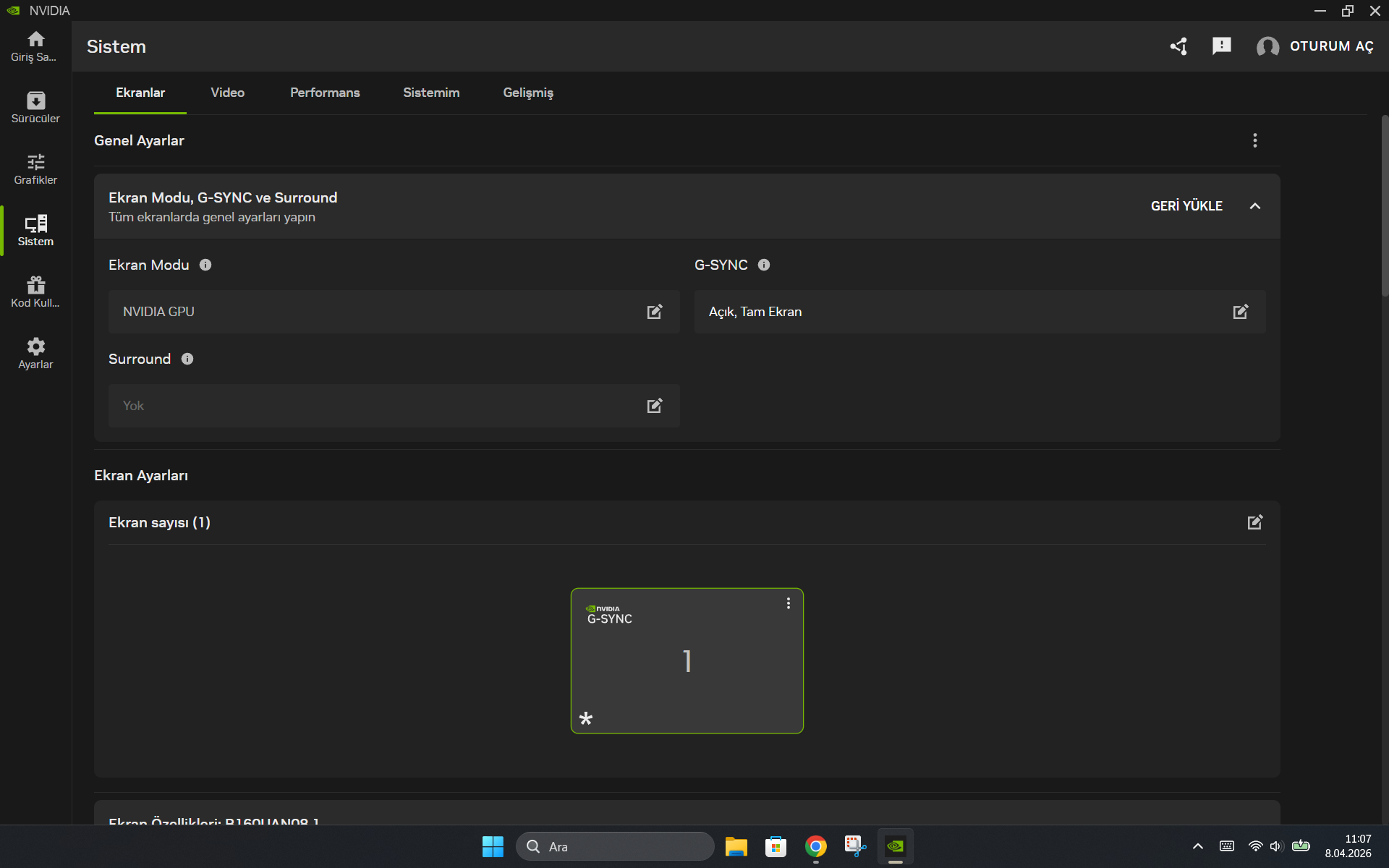Edit the Surround Yok setting
The image size is (1389, 868).
[655, 406]
